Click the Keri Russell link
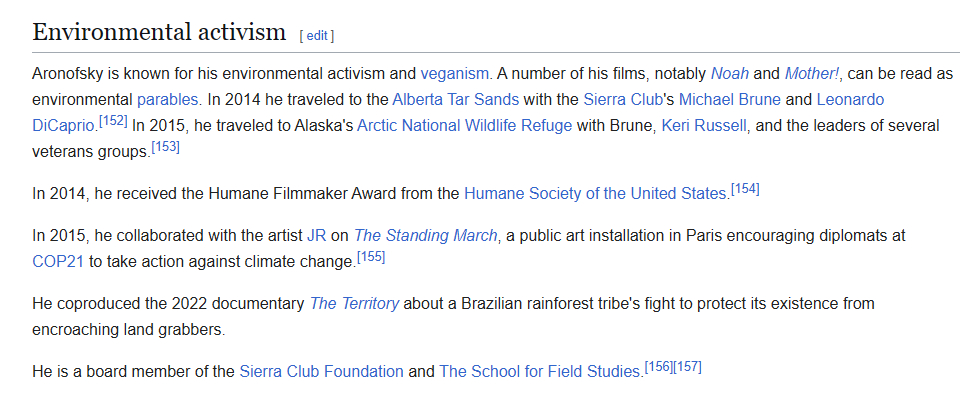This screenshot has height=406, width=975. click(x=704, y=126)
